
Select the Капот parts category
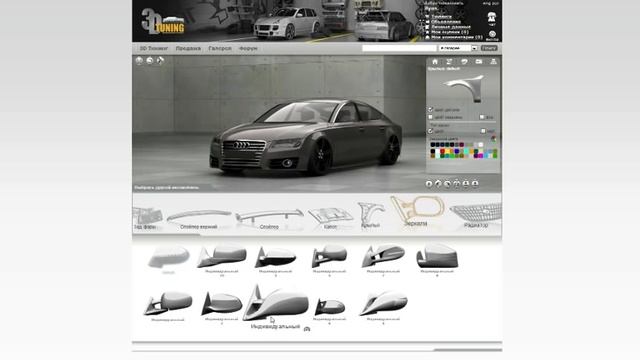click(330, 218)
